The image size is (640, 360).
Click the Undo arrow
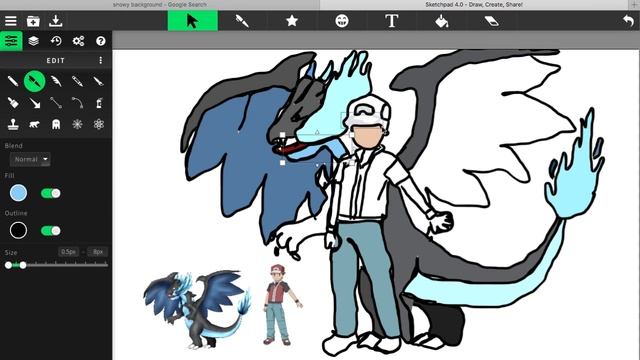pos(629,20)
